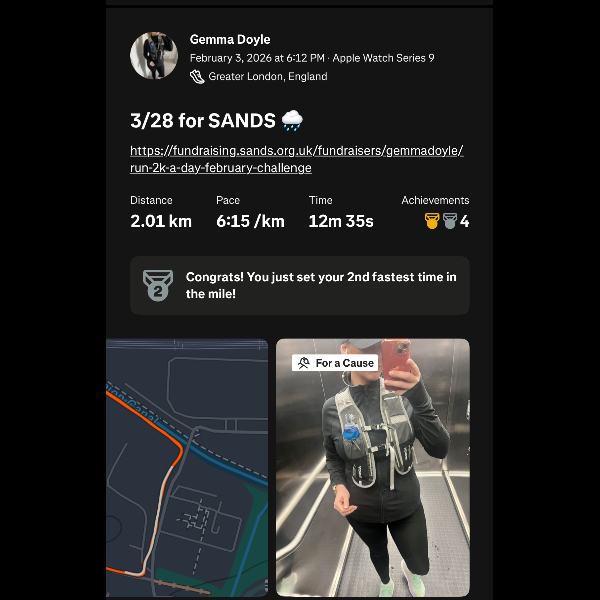This screenshot has width=600, height=600.
Task: Click the Distance 2.01 km stat
Action: pos(161,212)
